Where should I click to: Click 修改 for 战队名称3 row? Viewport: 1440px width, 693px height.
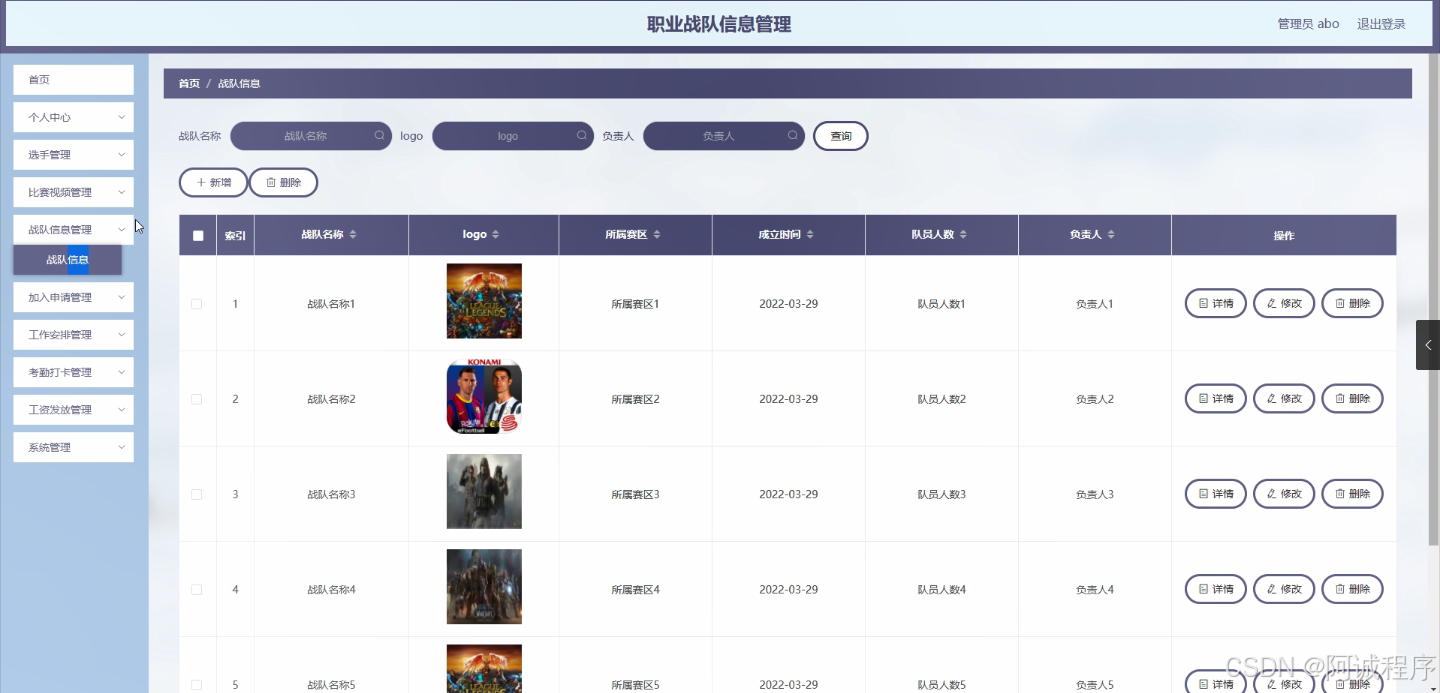(1284, 494)
